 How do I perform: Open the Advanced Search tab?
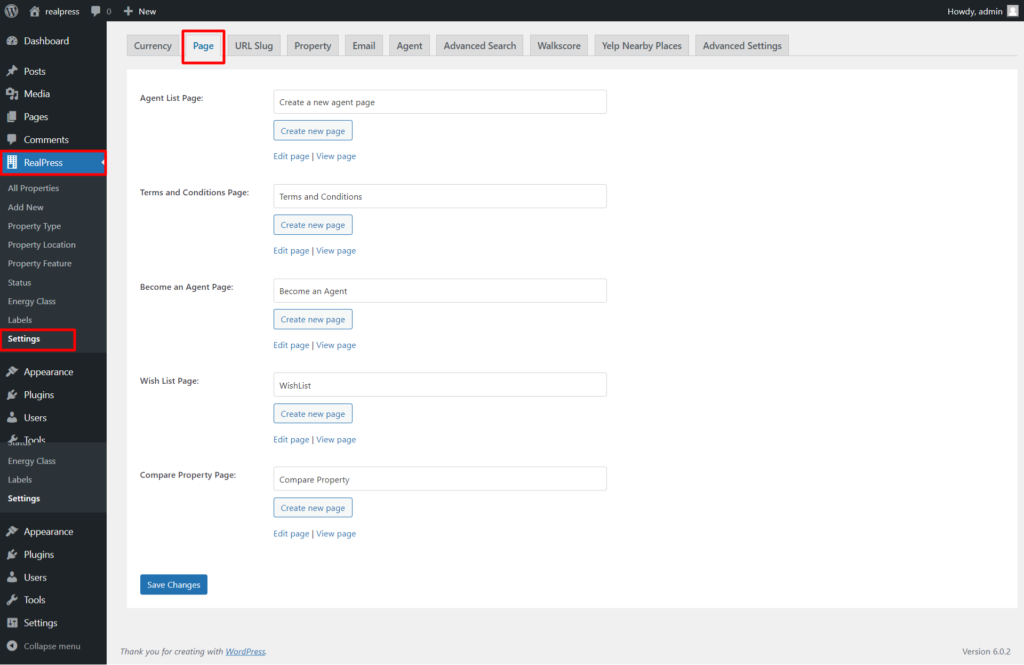click(x=480, y=46)
